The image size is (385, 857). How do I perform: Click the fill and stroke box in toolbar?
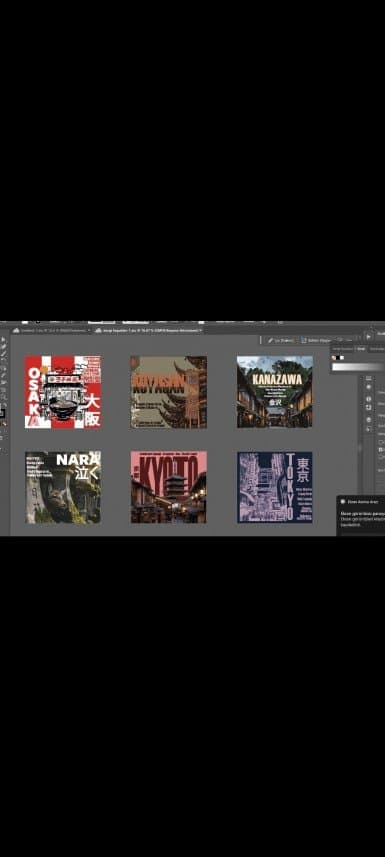(3, 414)
